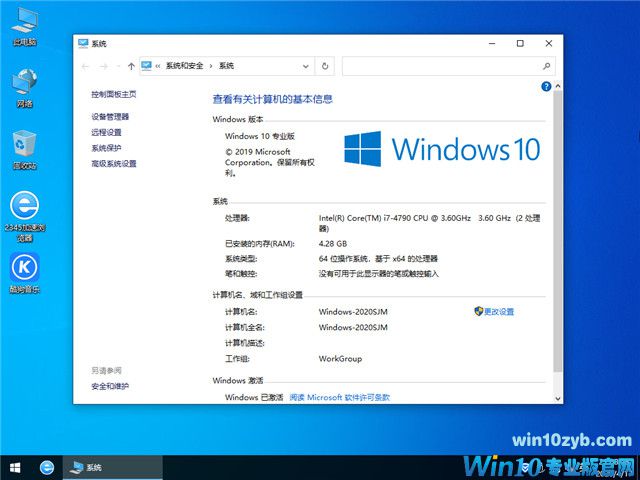640x480 pixels.
Task: Expand the address bar history dropdown
Action: (305, 66)
